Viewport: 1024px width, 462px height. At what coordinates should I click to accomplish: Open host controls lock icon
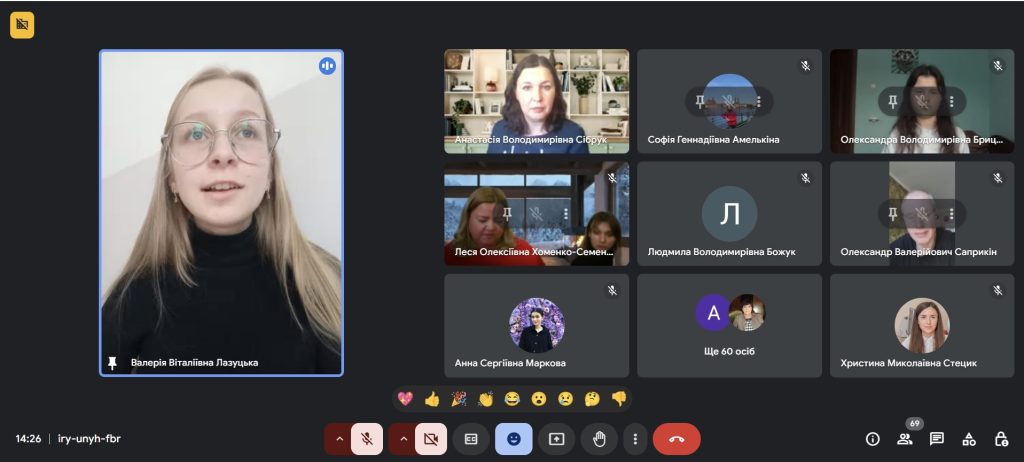[1001, 439]
